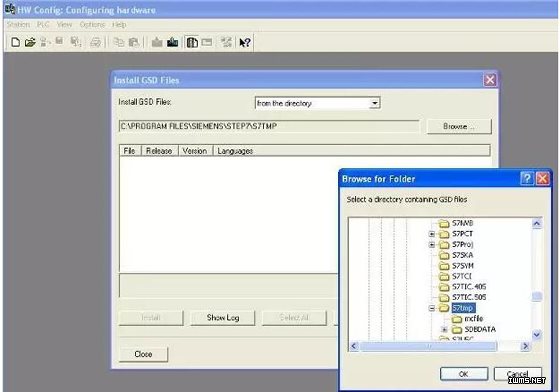Click the folder tree horizontal scroll thumb
This screenshot has width=560, height=392.
tap(428, 346)
